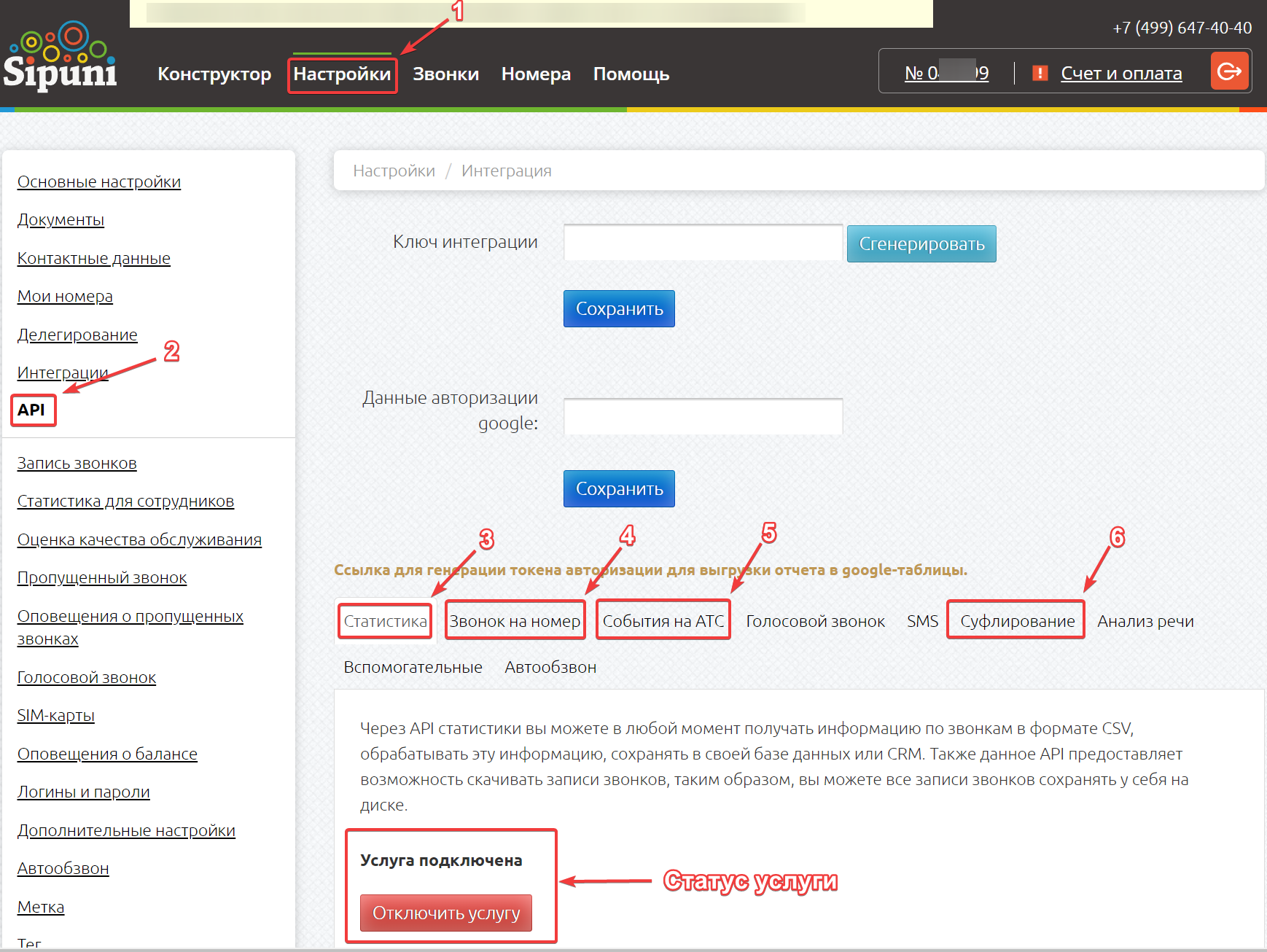Switch to the Анализ речи tab
This screenshot has height=952, width=1267.
pos(1145,621)
